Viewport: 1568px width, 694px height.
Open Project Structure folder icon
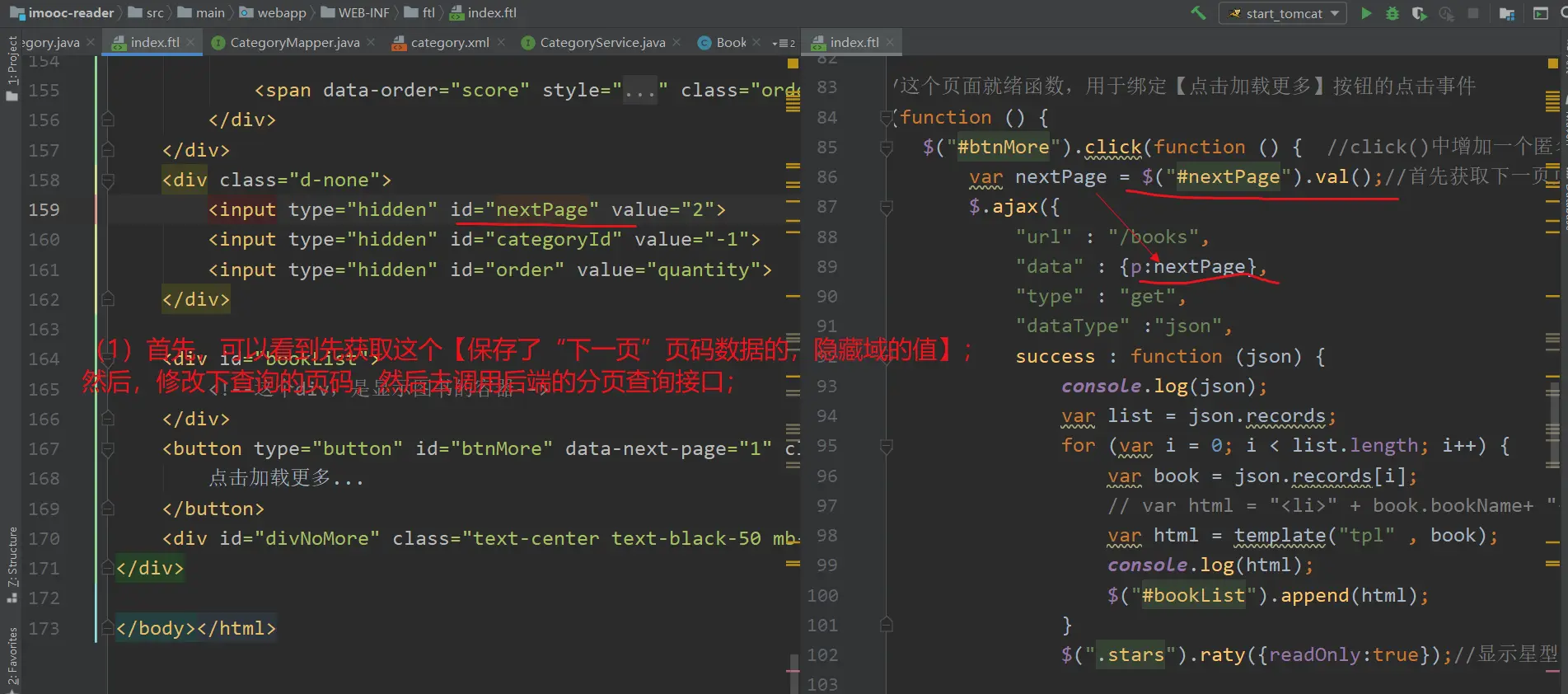coord(1507,13)
